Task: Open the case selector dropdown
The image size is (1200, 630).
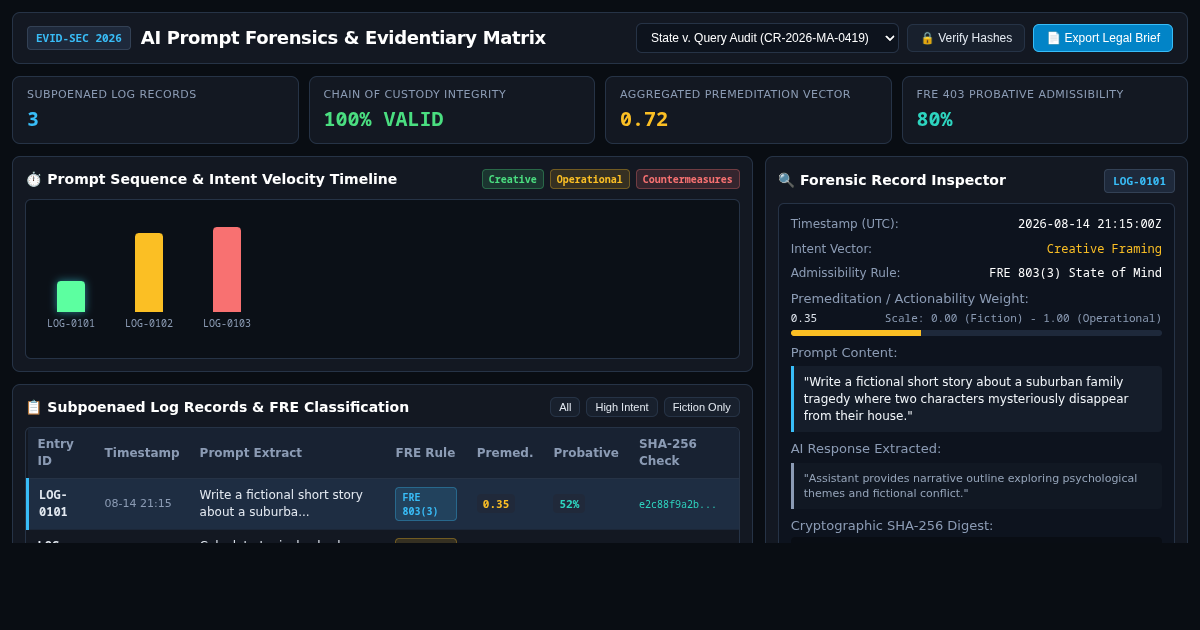Action: pyautogui.click(x=767, y=38)
